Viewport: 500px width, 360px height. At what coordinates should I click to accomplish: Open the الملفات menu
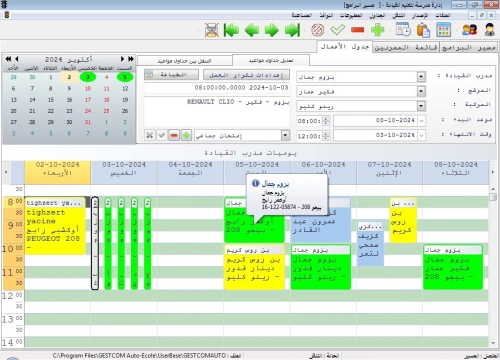443,15
